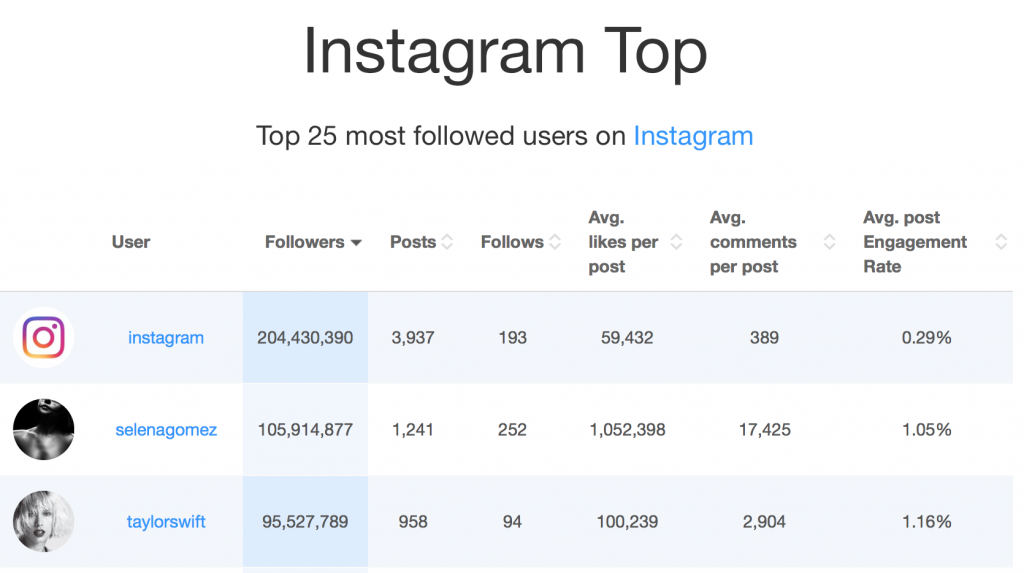Click the Instagram logo profile picture
The height and width of the screenshot is (573, 1024).
(43, 337)
